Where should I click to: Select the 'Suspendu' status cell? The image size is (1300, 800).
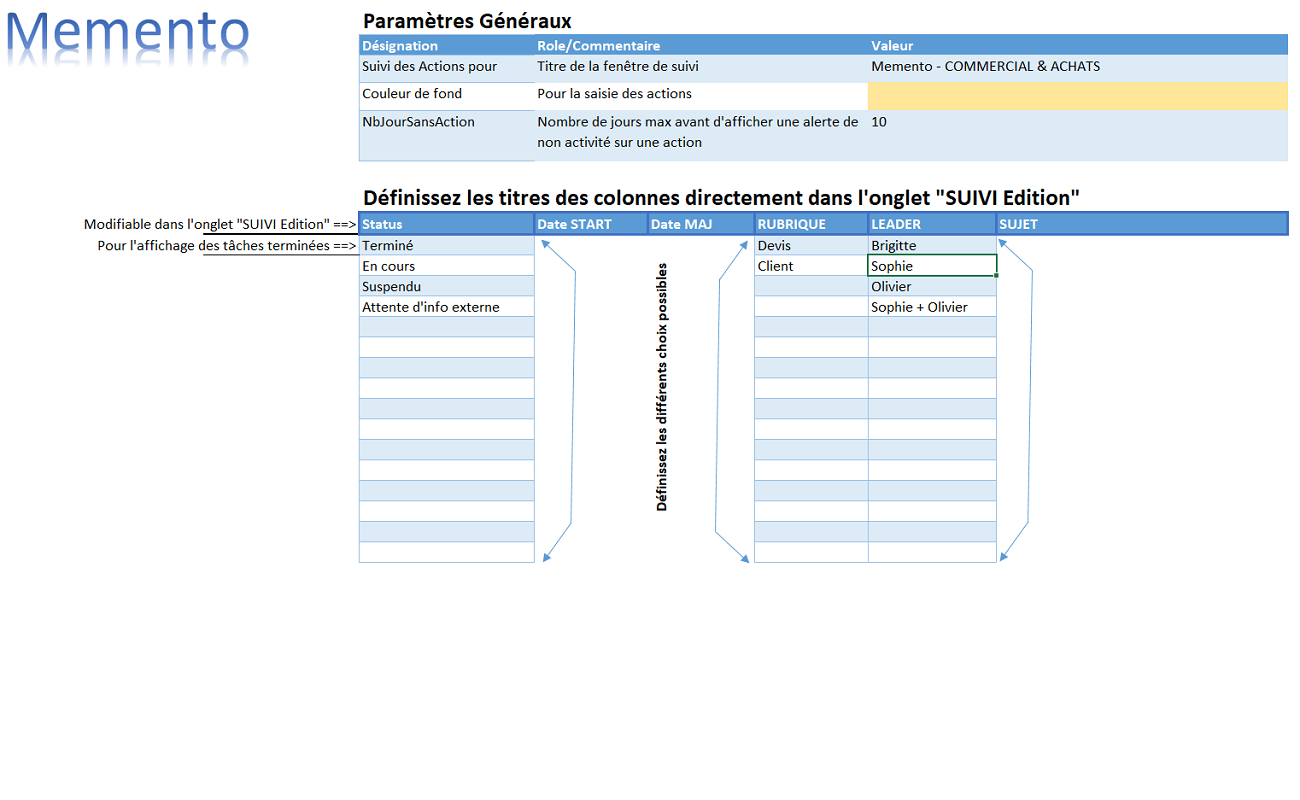point(447,286)
